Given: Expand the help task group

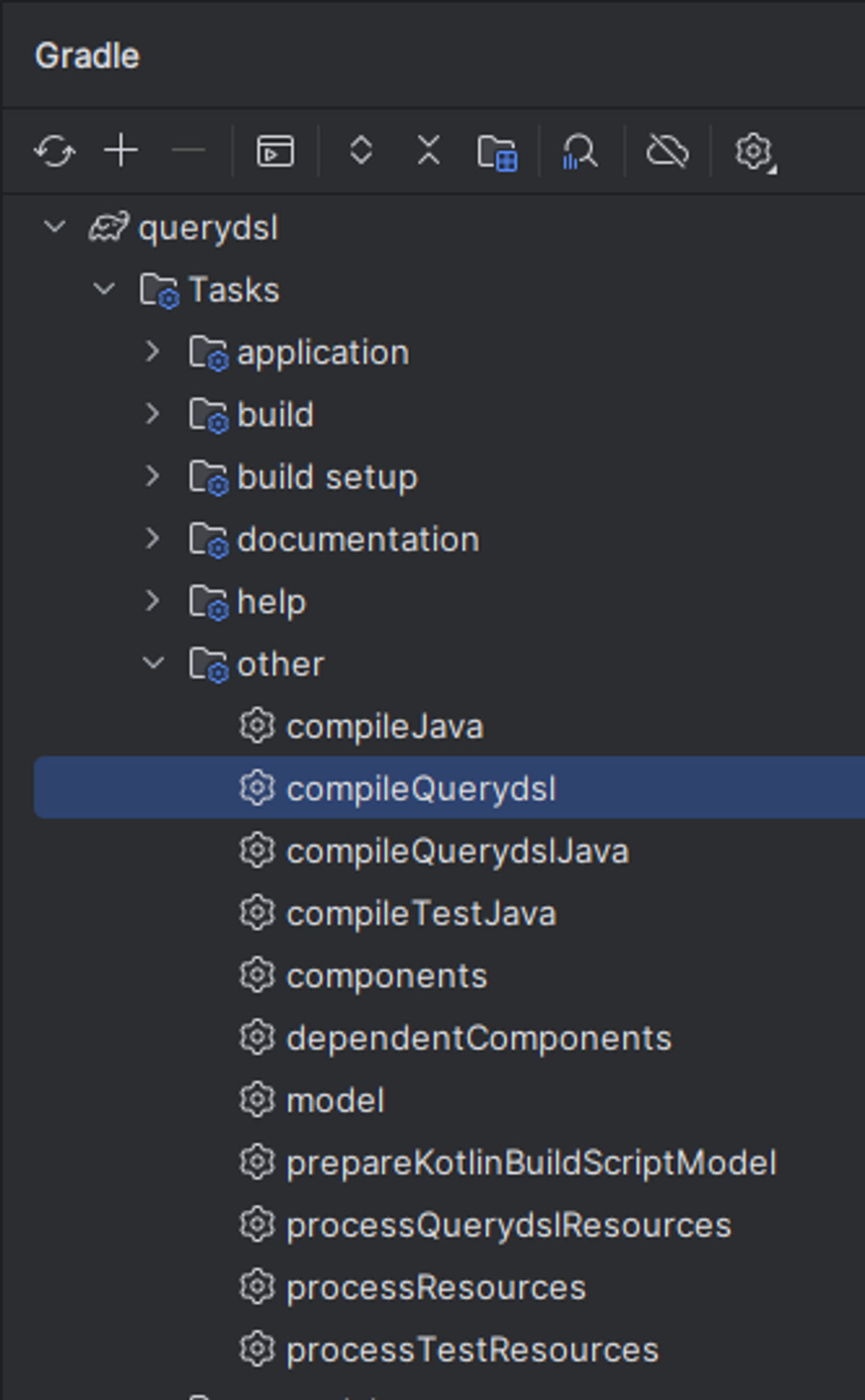Looking at the screenshot, I should point(153,601).
